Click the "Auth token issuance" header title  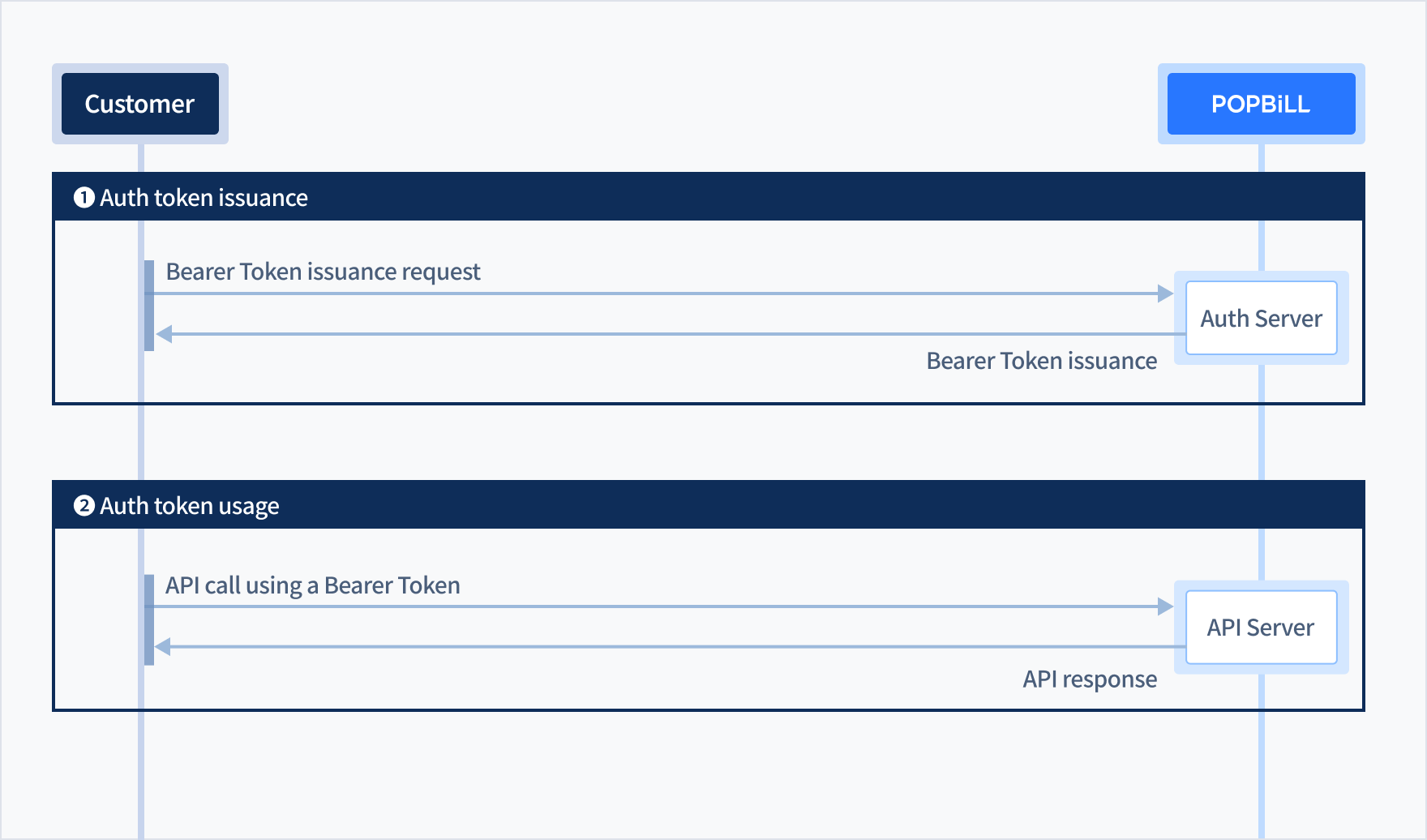tap(204, 198)
